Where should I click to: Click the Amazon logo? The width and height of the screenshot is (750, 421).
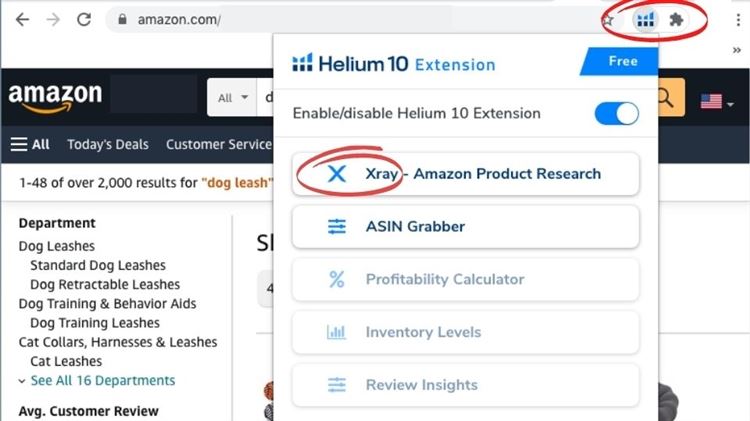tap(55, 96)
